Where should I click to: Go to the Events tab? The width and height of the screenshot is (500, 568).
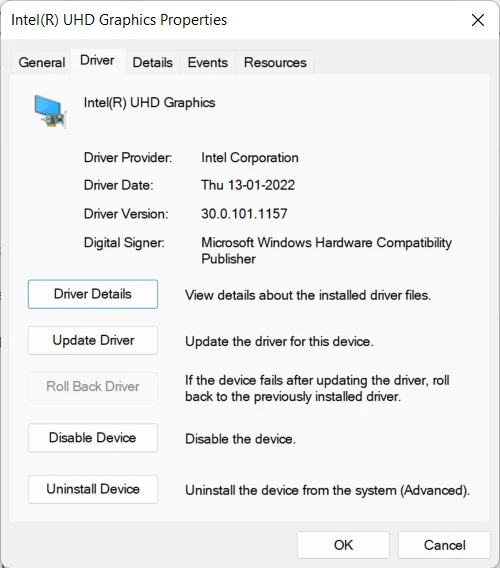pyautogui.click(x=208, y=62)
